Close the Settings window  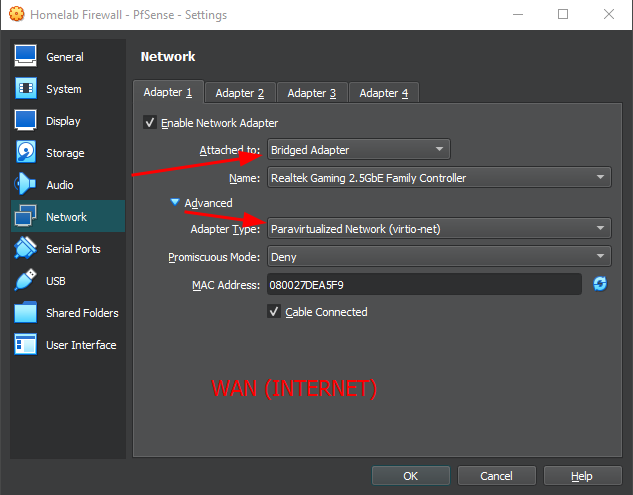point(609,15)
